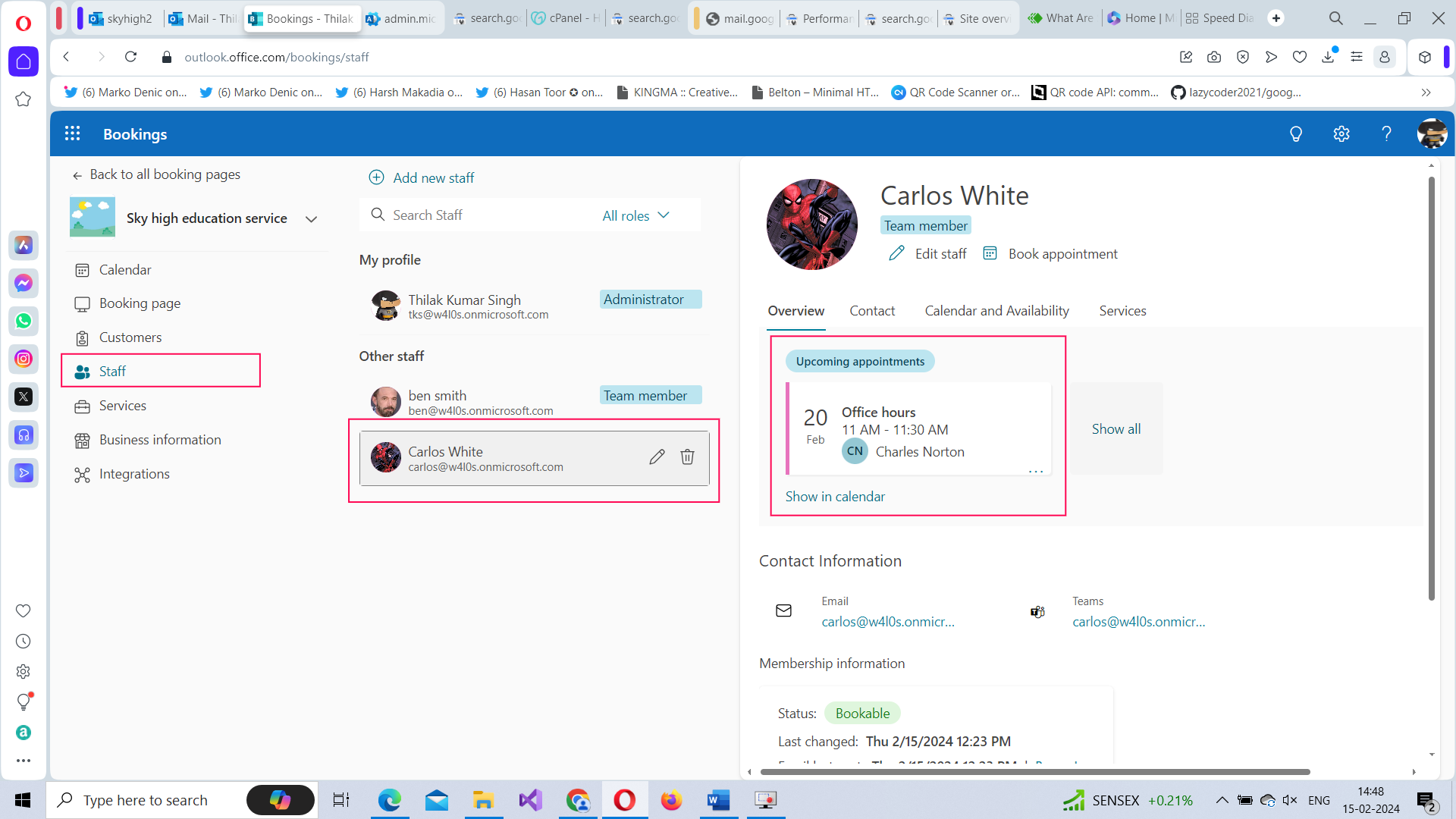Open the Microsoft 365 app launcher waffle icon

(72, 133)
